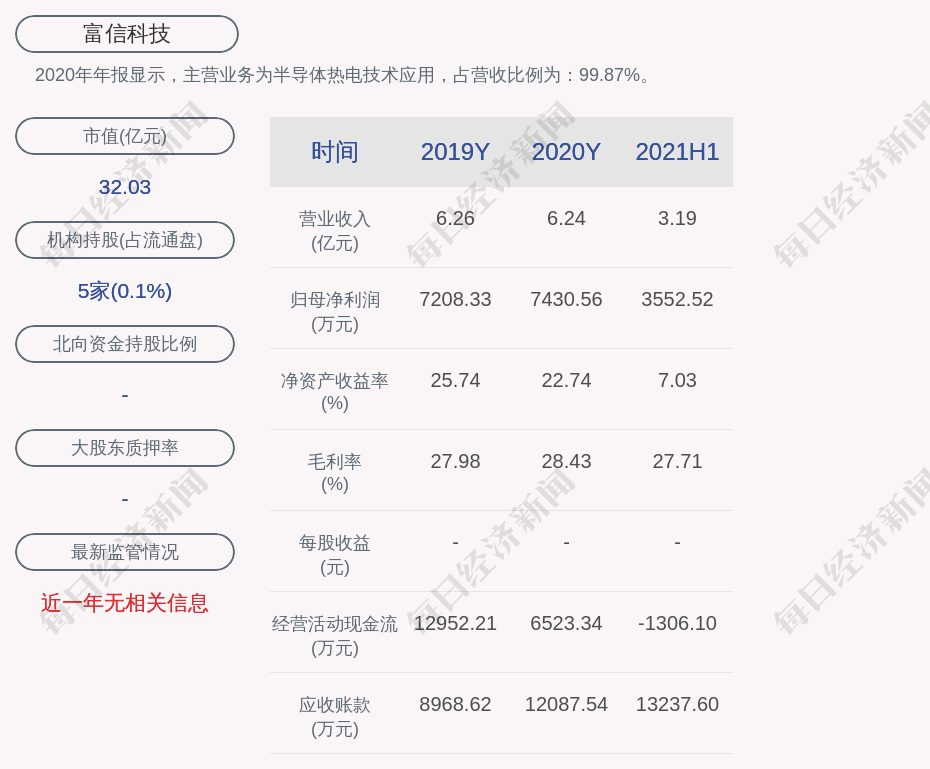Click the 2021H1 cash flow value -1306.10
The height and width of the screenshot is (769, 930).
677,623
